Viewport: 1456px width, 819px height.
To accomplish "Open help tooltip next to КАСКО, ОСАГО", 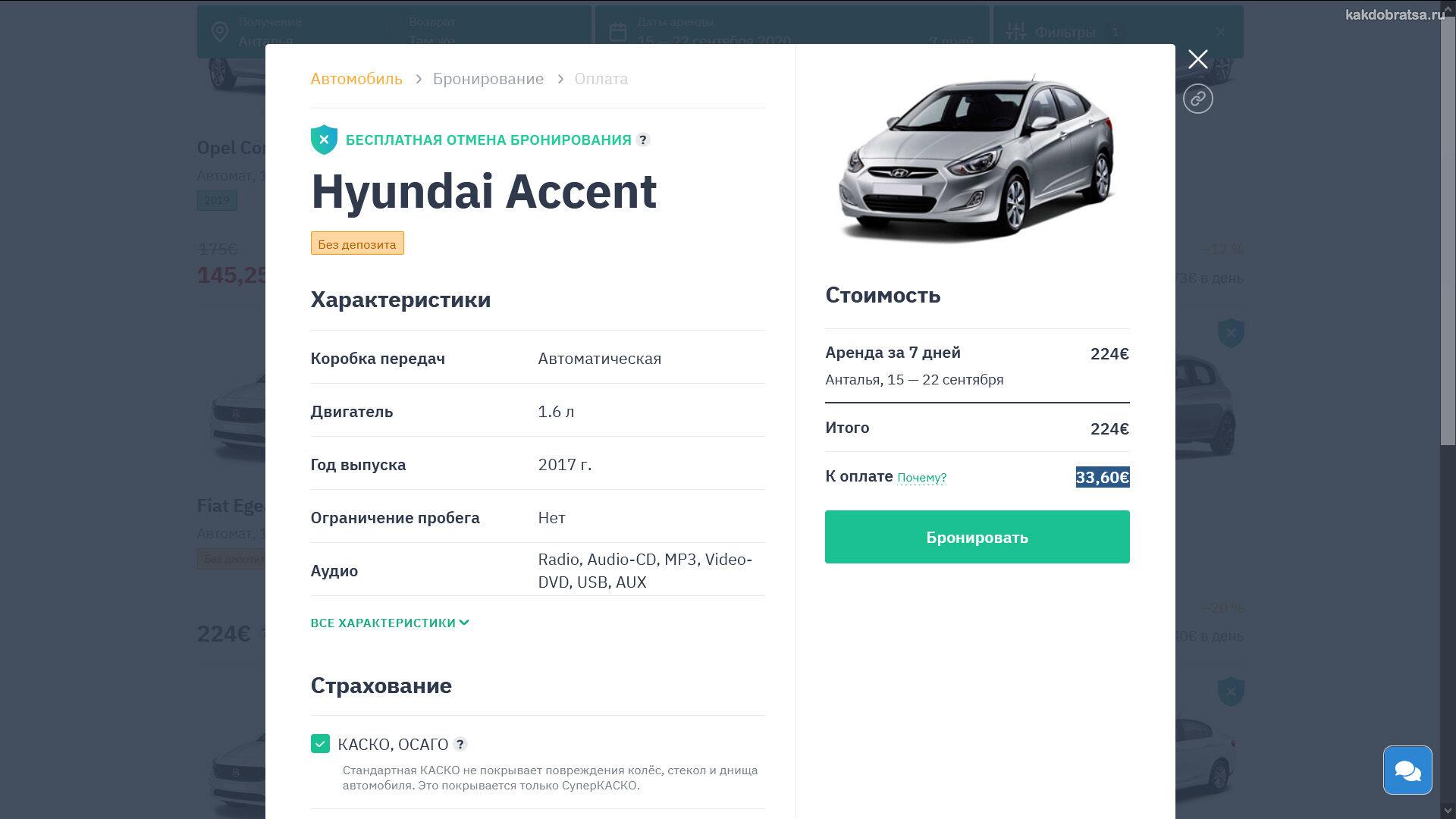I will pos(460,744).
